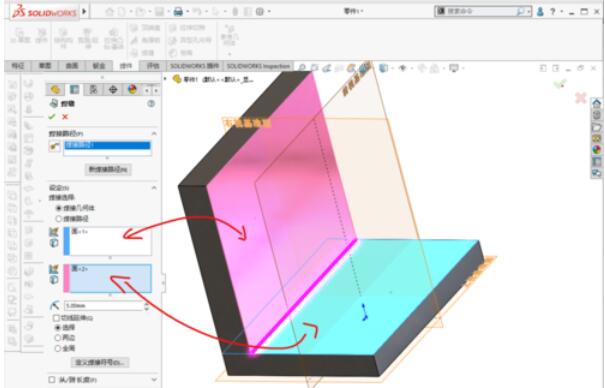This screenshot has height=388, width=605.
Task: Click the 新焊接路径 button
Action: point(108,169)
